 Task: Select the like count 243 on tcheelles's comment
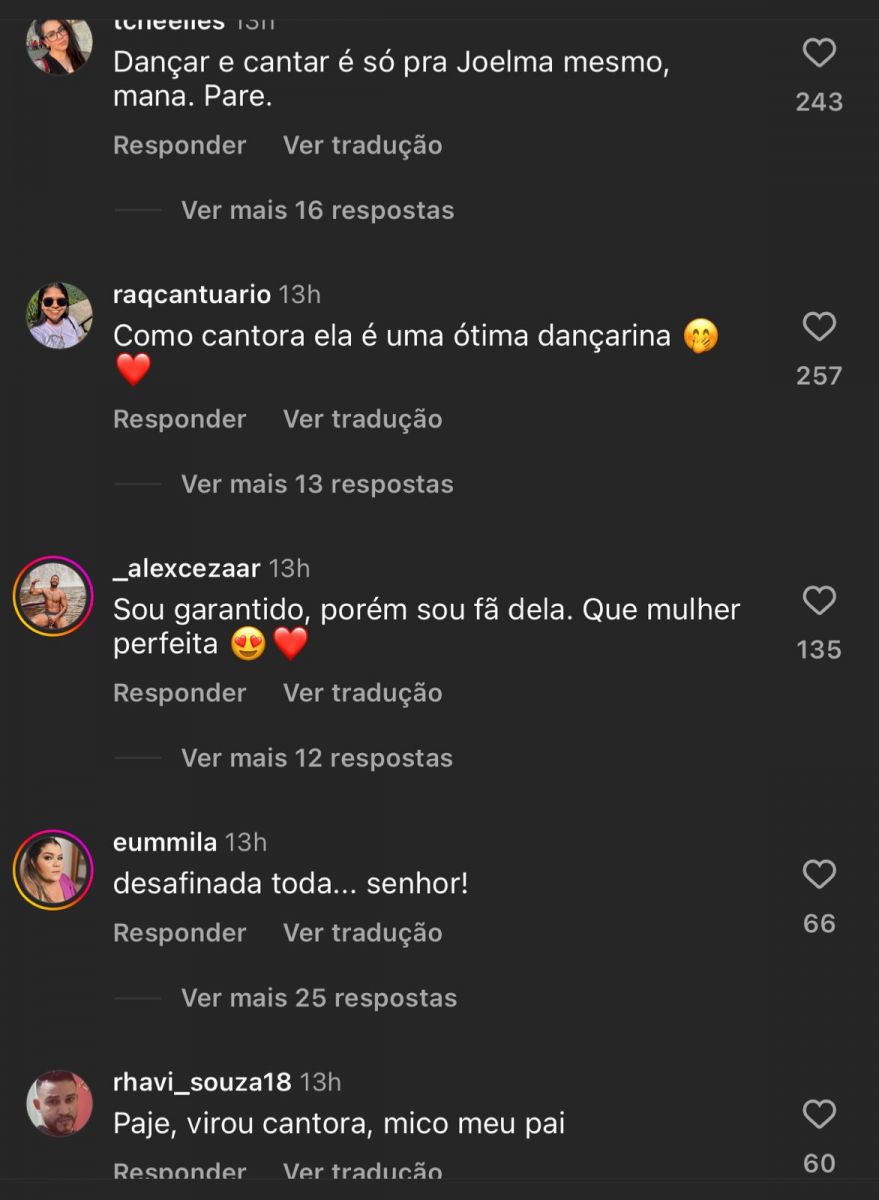(819, 101)
